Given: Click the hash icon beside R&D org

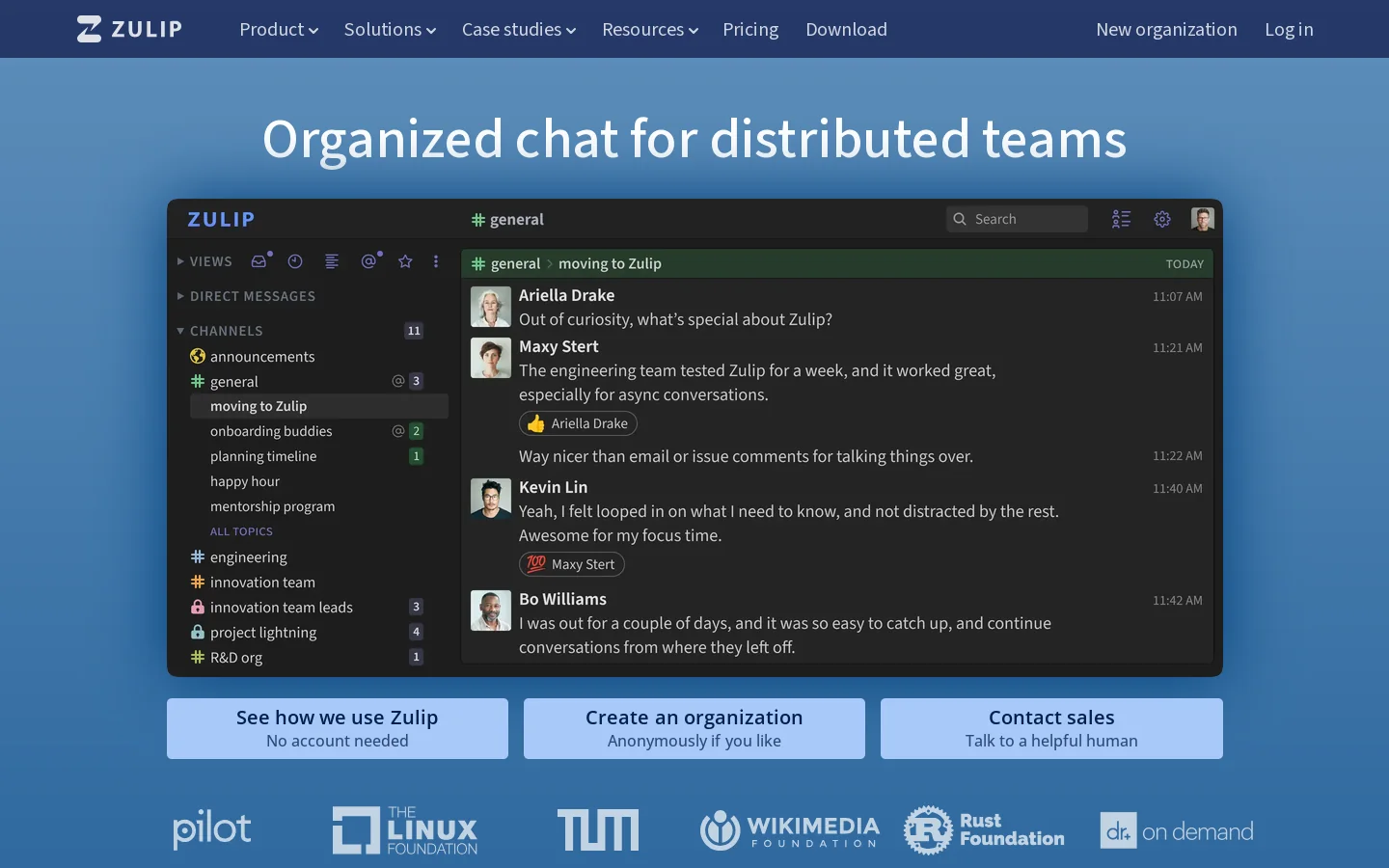Looking at the screenshot, I should (x=198, y=658).
